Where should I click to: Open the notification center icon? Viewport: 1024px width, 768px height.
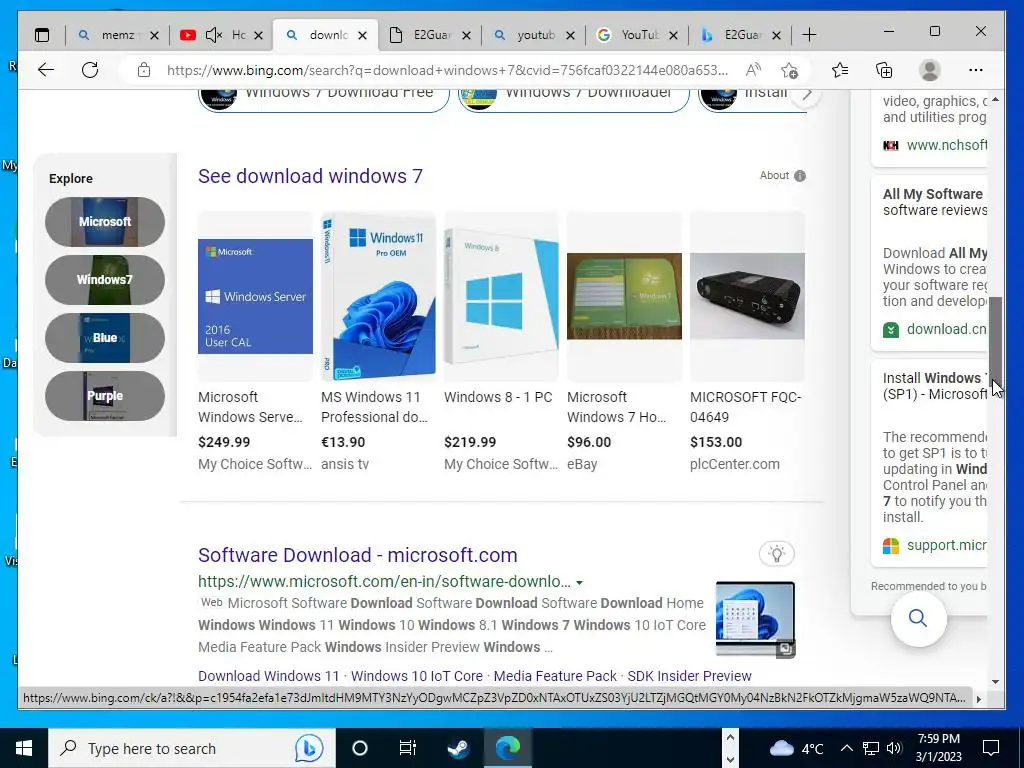point(991,748)
